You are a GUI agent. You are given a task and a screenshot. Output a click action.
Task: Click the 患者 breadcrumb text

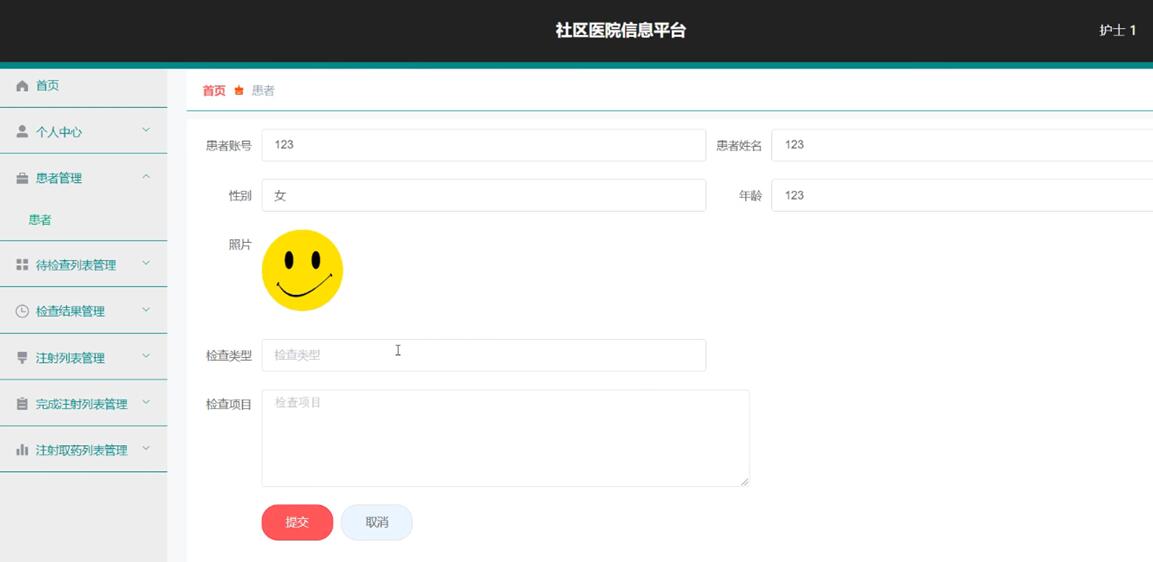[263, 90]
